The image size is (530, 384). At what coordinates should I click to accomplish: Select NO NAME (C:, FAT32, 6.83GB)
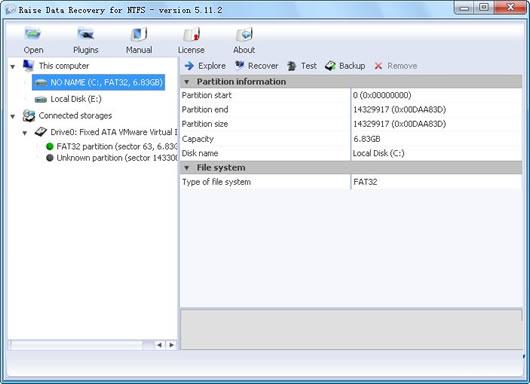pyautogui.click(x=98, y=82)
